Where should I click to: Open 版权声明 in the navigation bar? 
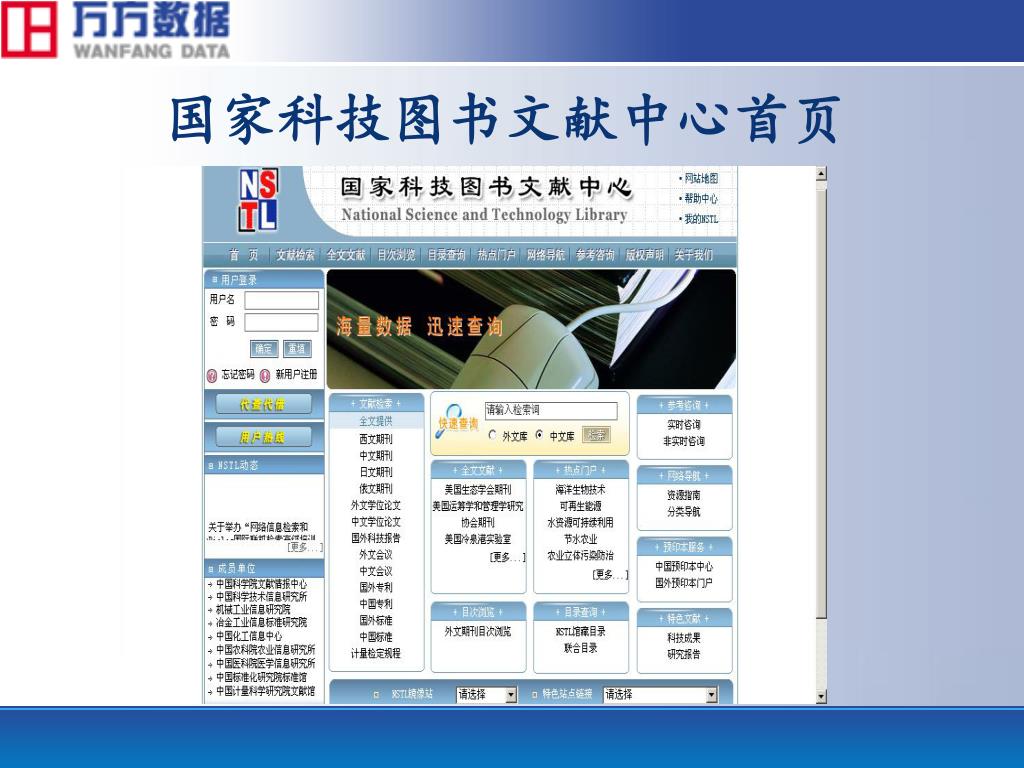645,255
